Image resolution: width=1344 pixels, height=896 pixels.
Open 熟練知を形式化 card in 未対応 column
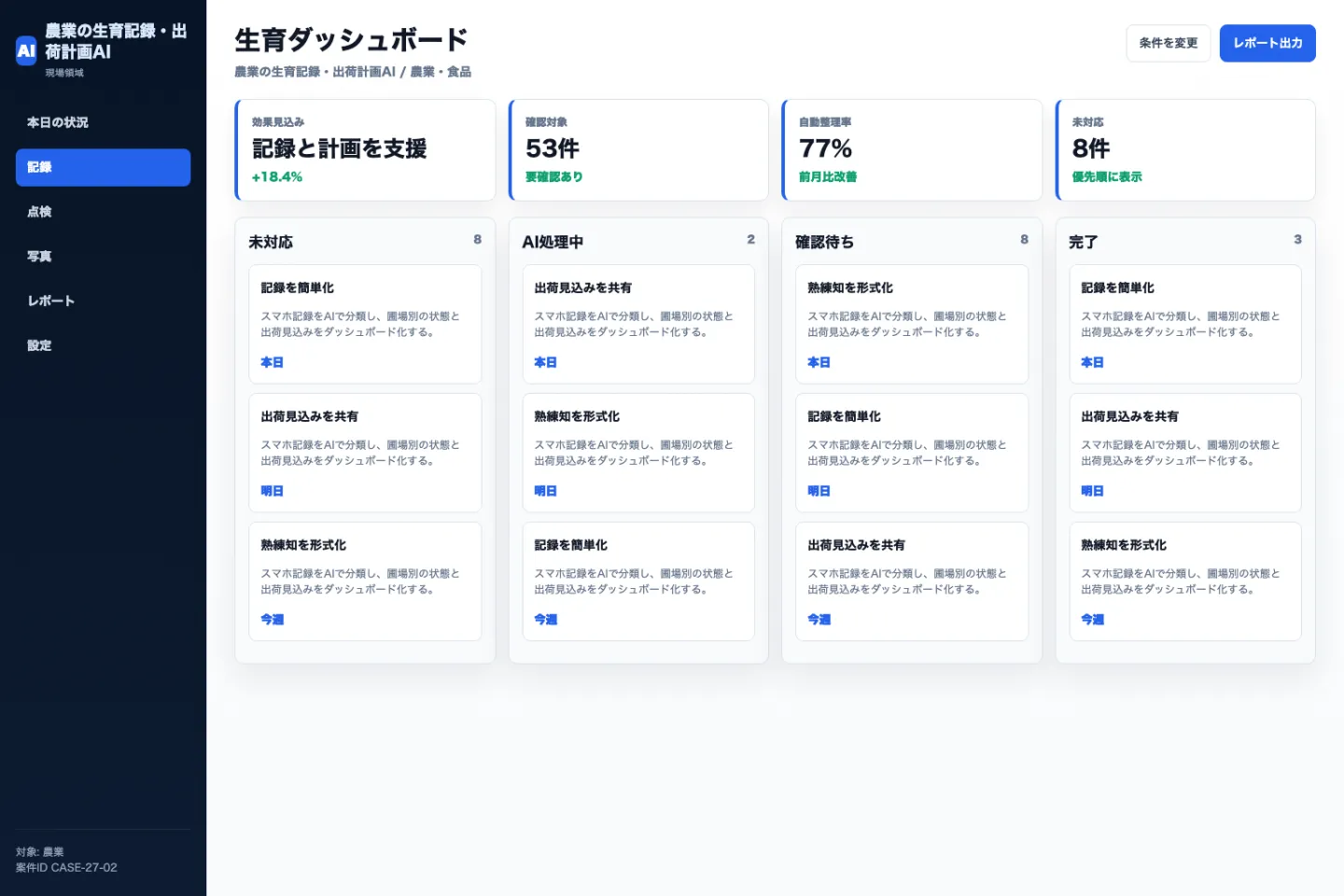[x=365, y=581]
